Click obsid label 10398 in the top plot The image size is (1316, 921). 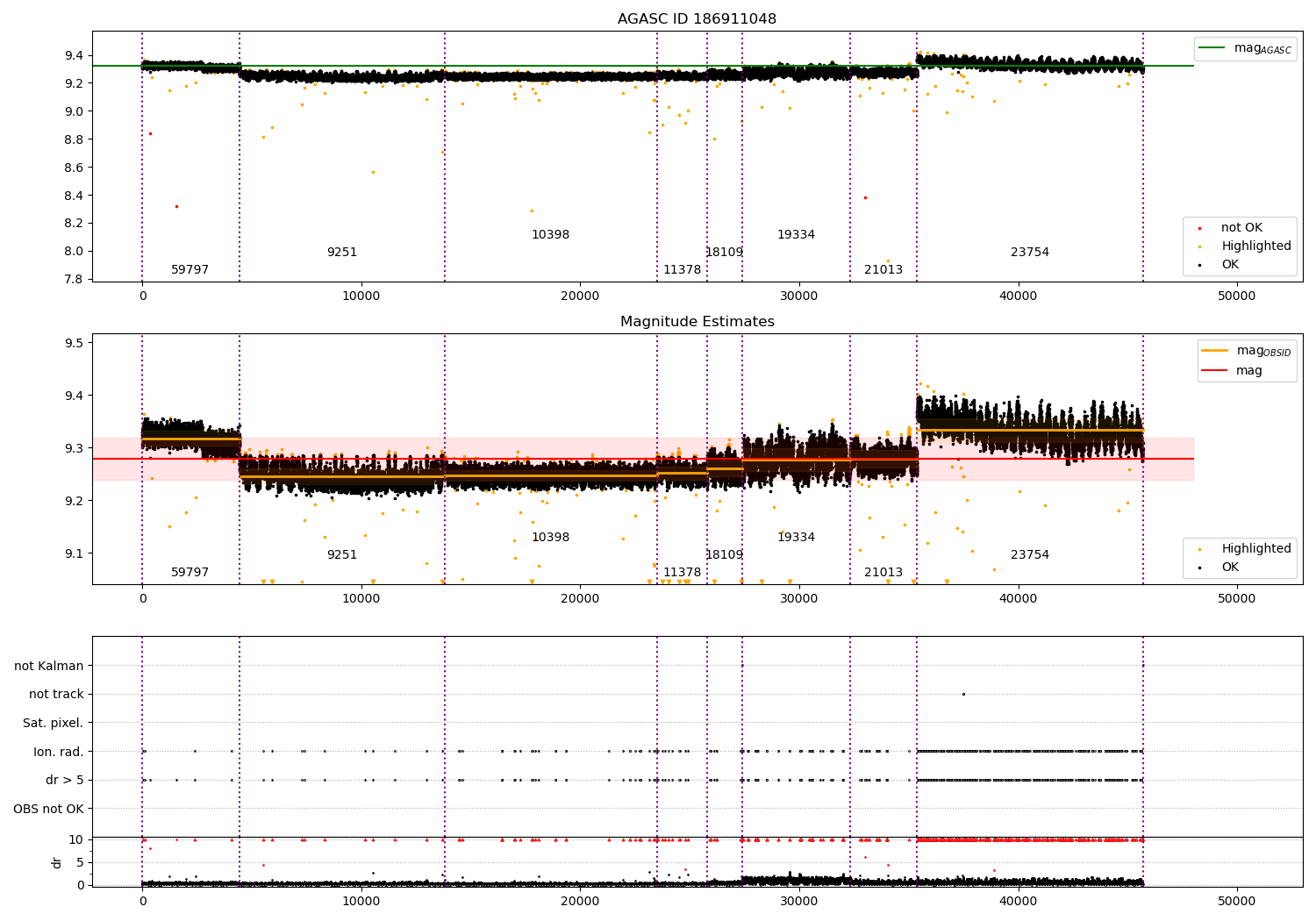point(550,234)
